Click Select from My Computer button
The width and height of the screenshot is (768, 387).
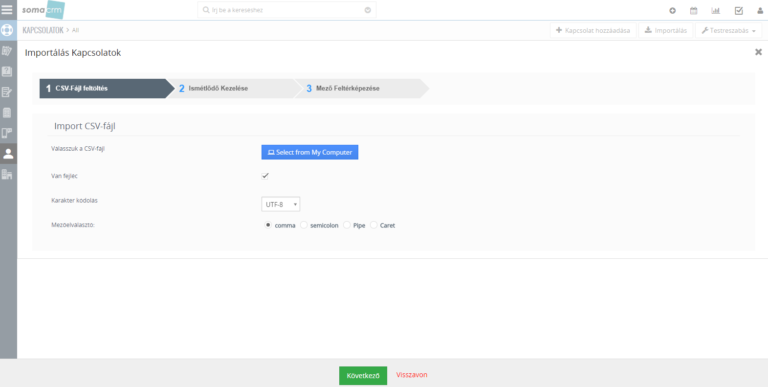pyautogui.click(x=310, y=152)
